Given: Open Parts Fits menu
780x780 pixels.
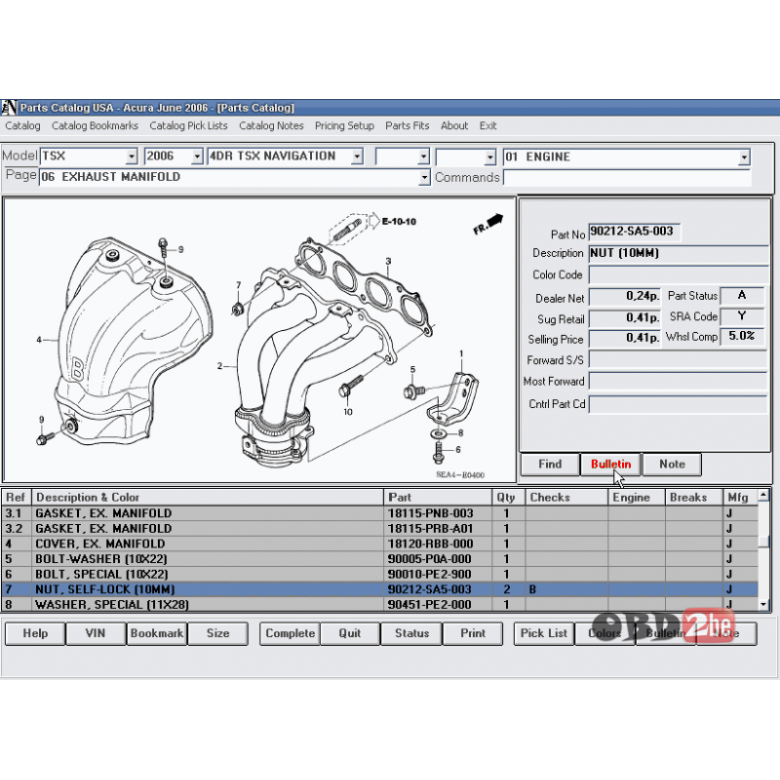Looking at the screenshot, I should 407,126.
